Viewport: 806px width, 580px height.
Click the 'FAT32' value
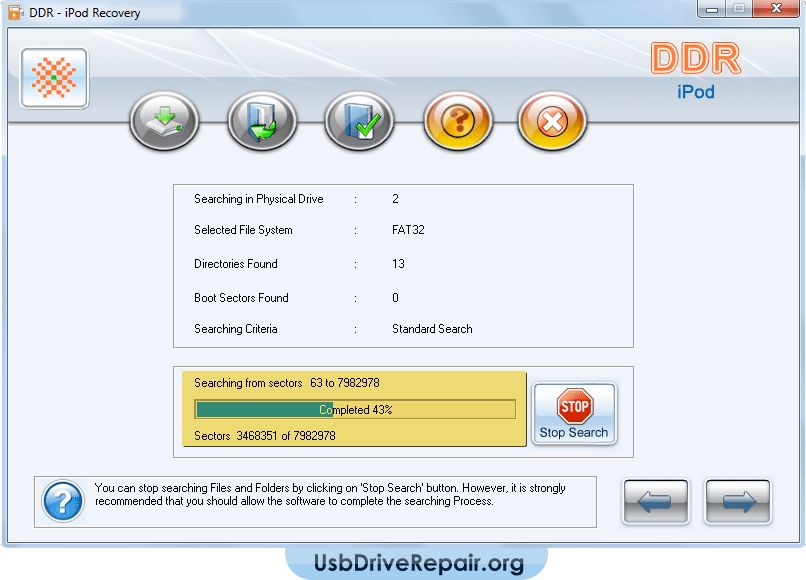(x=408, y=230)
